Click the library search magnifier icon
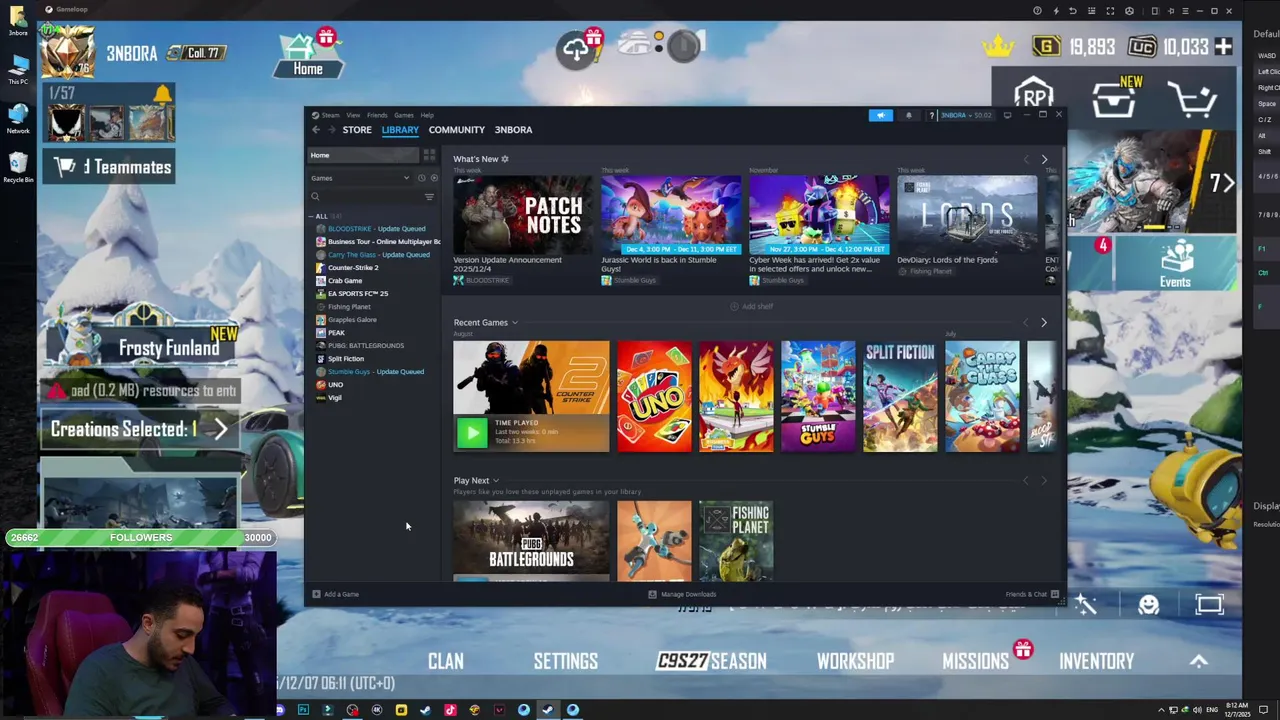1280x720 pixels. click(x=315, y=197)
